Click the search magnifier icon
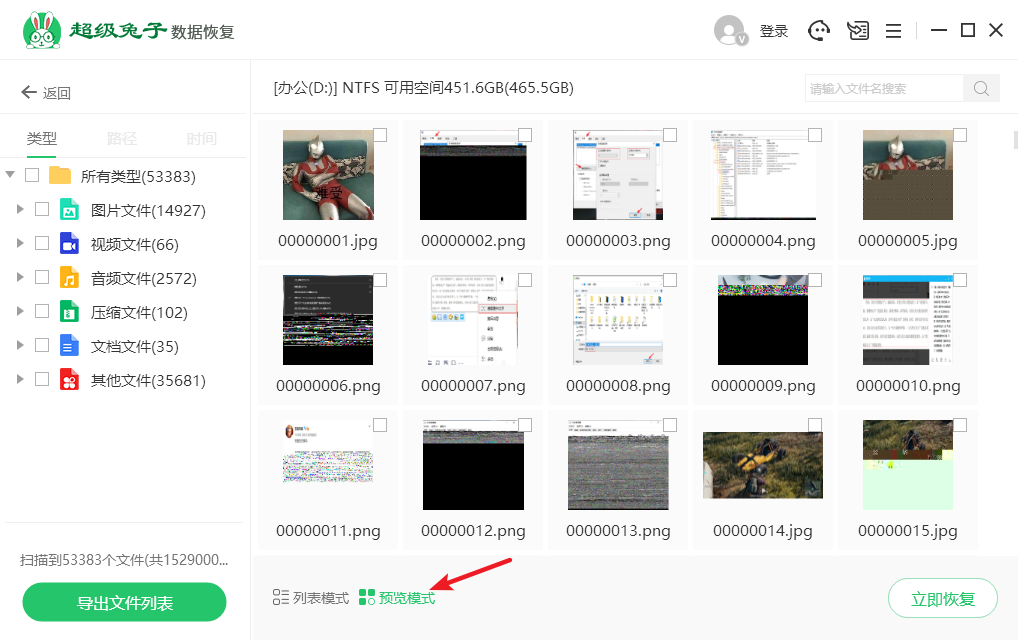The width and height of the screenshot is (1020, 640). click(x=981, y=88)
